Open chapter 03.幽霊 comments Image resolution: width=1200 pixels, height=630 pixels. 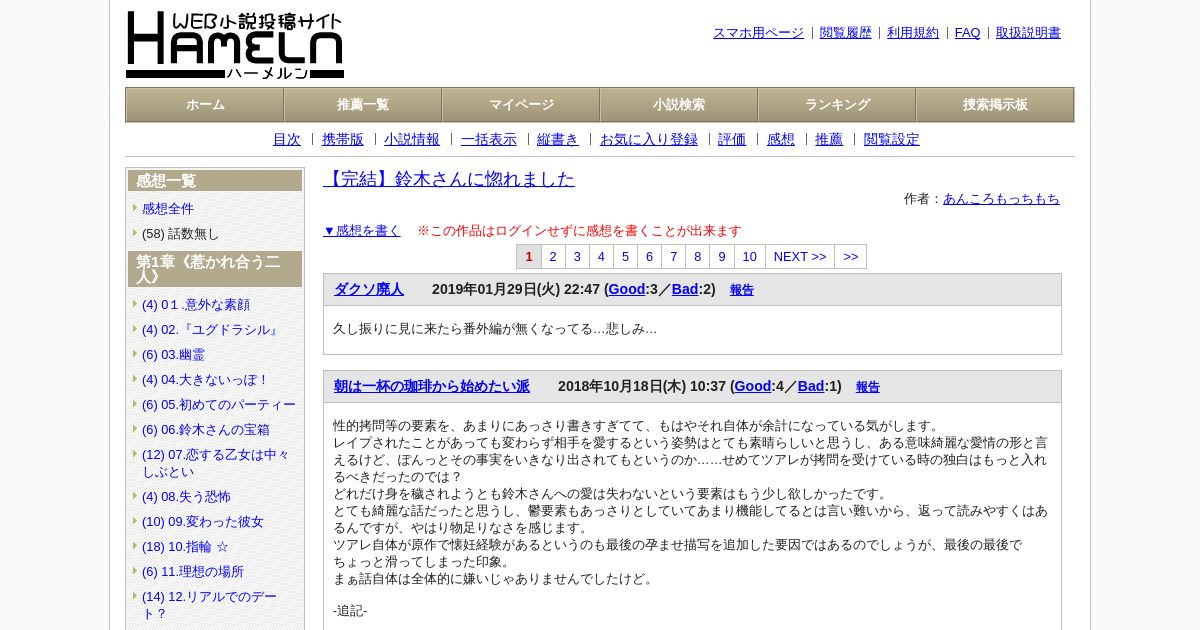(x=173, y=355)
